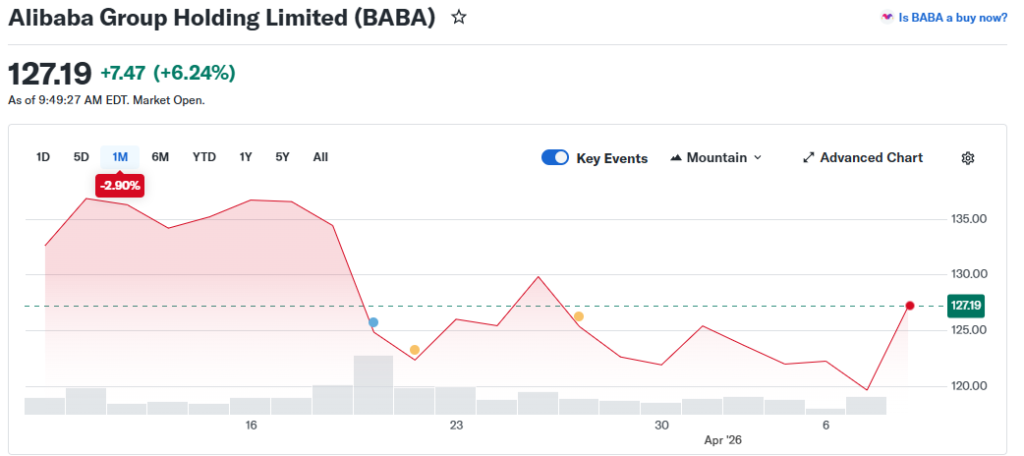Click the first orange key event dot
The width and height of the screenshot is (1024, 456).
click(414, 349)
